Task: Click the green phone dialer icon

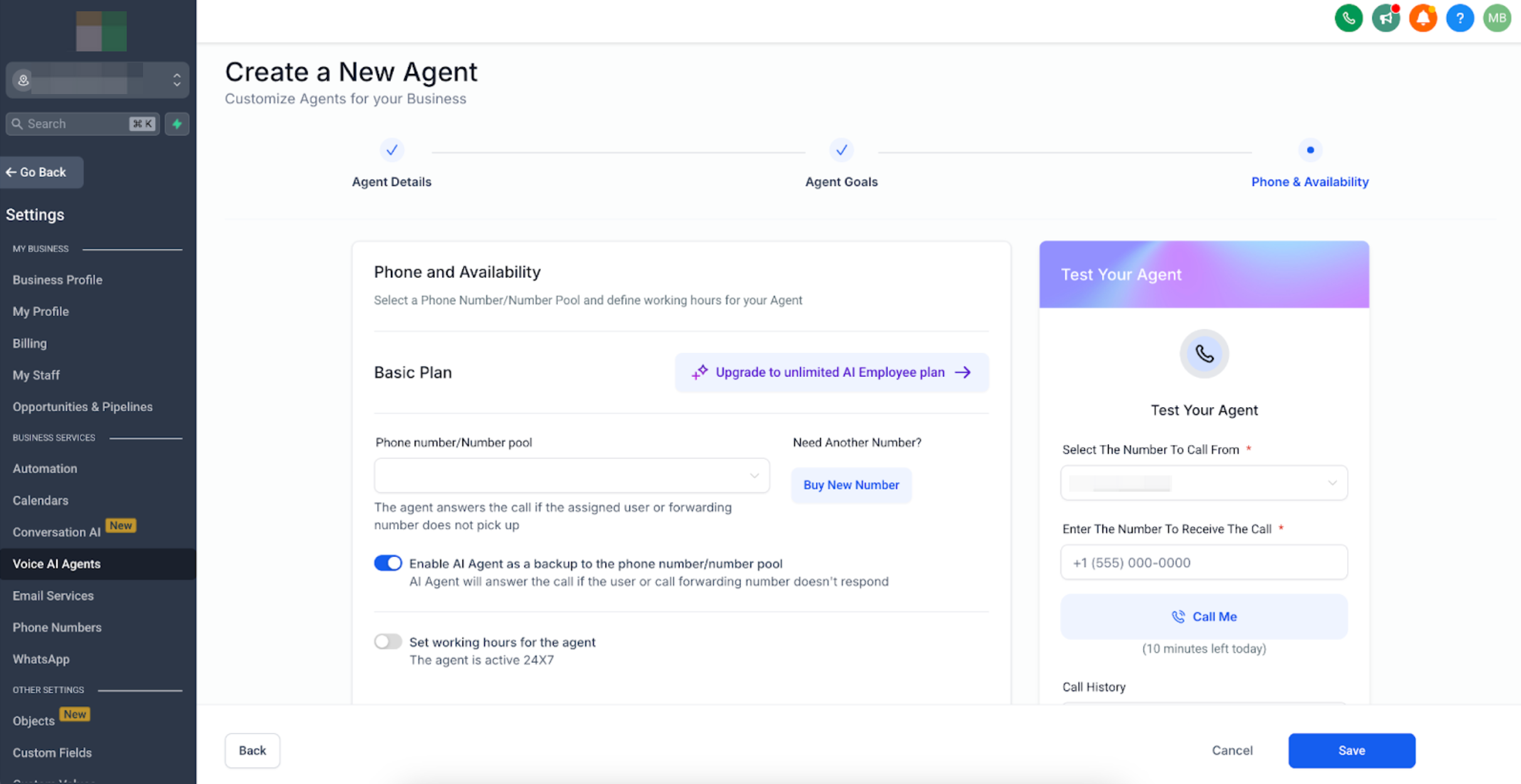Action: 1348,18
